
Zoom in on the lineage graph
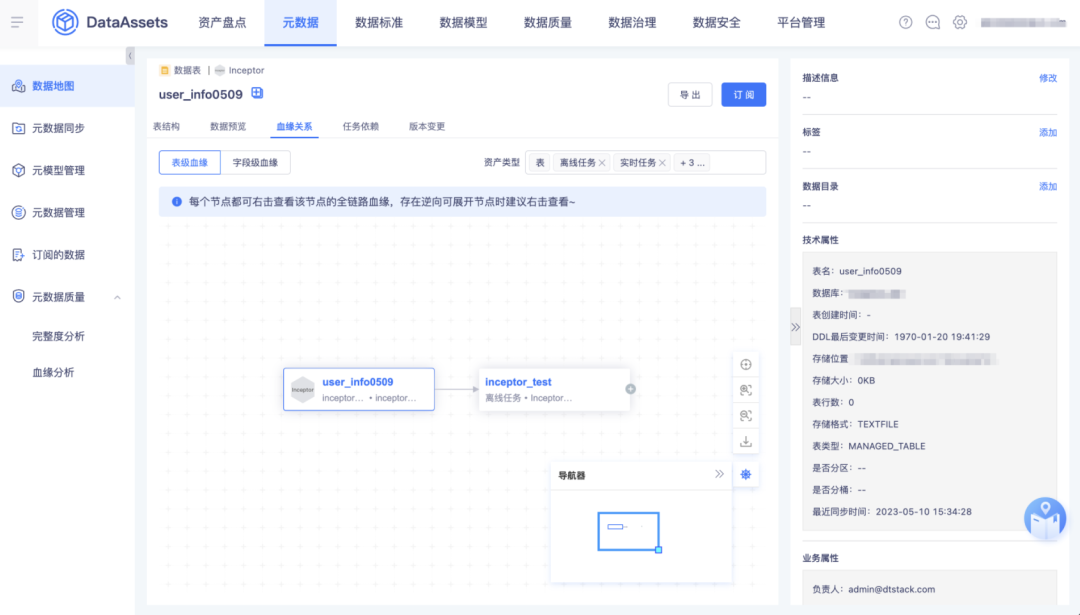[x=745, y=390]
